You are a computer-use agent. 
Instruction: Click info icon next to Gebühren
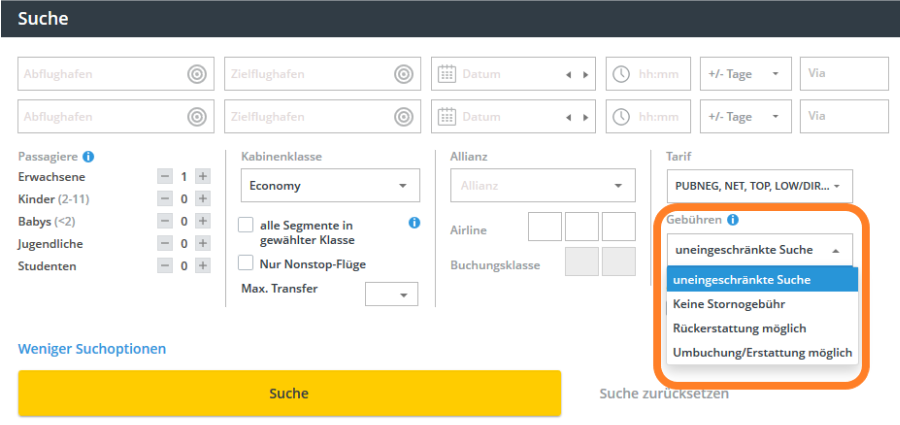(733, 220)
